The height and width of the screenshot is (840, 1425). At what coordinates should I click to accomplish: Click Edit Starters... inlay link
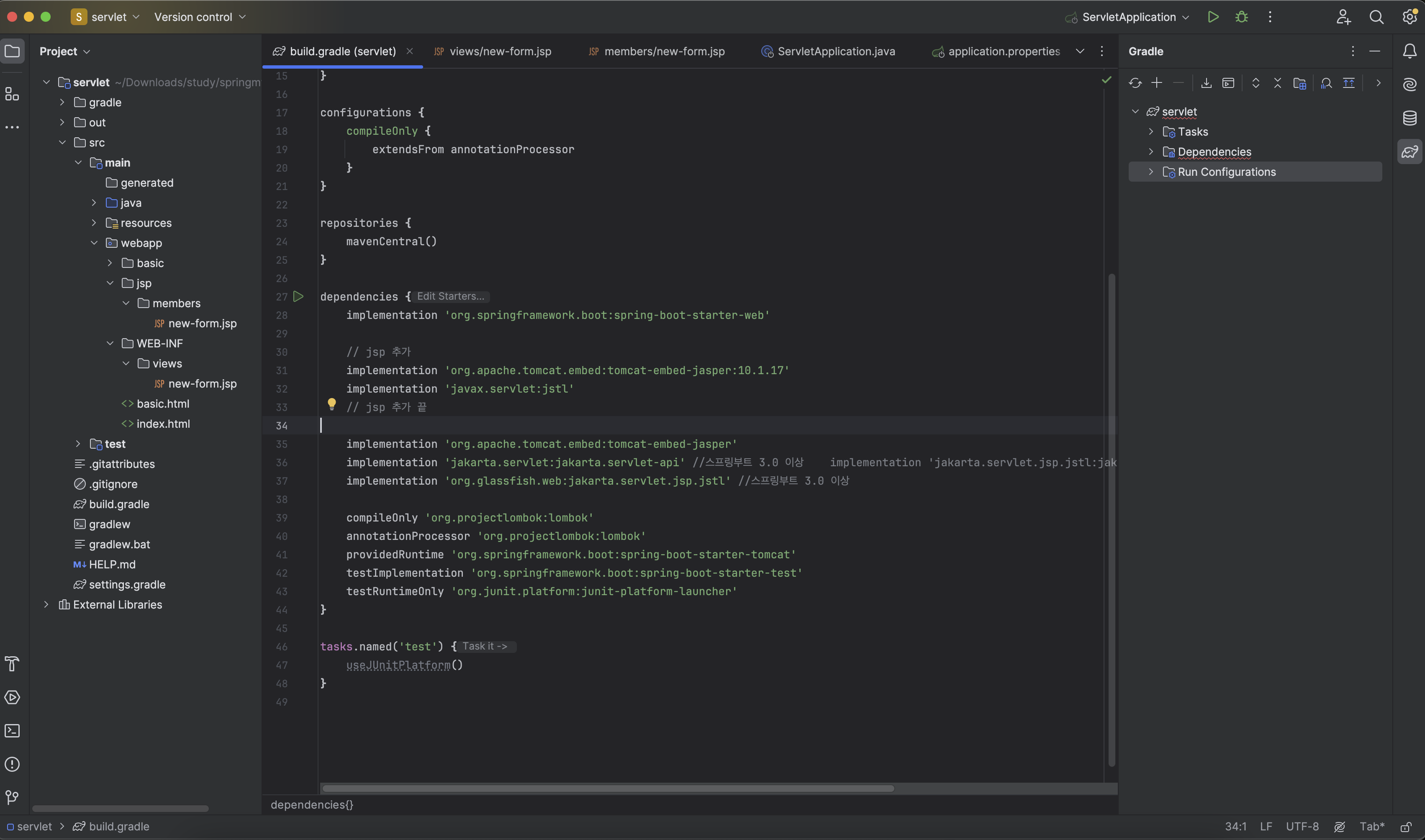[450, 297]
